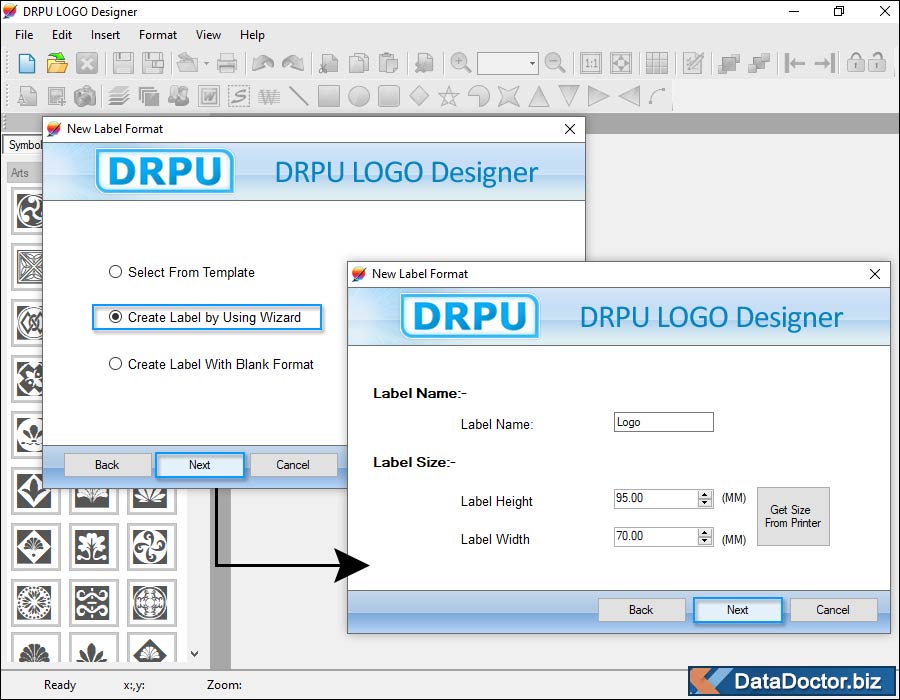Select the Rectangle shape tool

pyautogui.click(x=329, y=96)
